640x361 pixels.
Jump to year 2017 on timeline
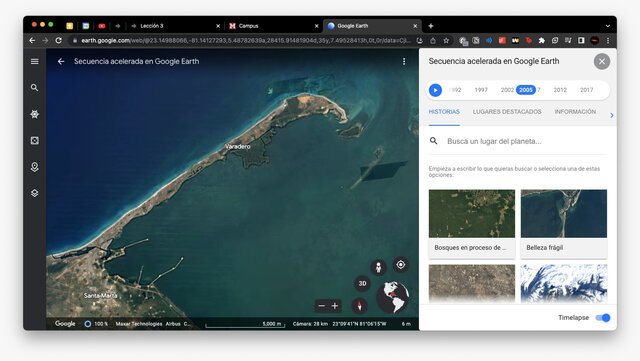pyautogui.click(x=587, y=90)
